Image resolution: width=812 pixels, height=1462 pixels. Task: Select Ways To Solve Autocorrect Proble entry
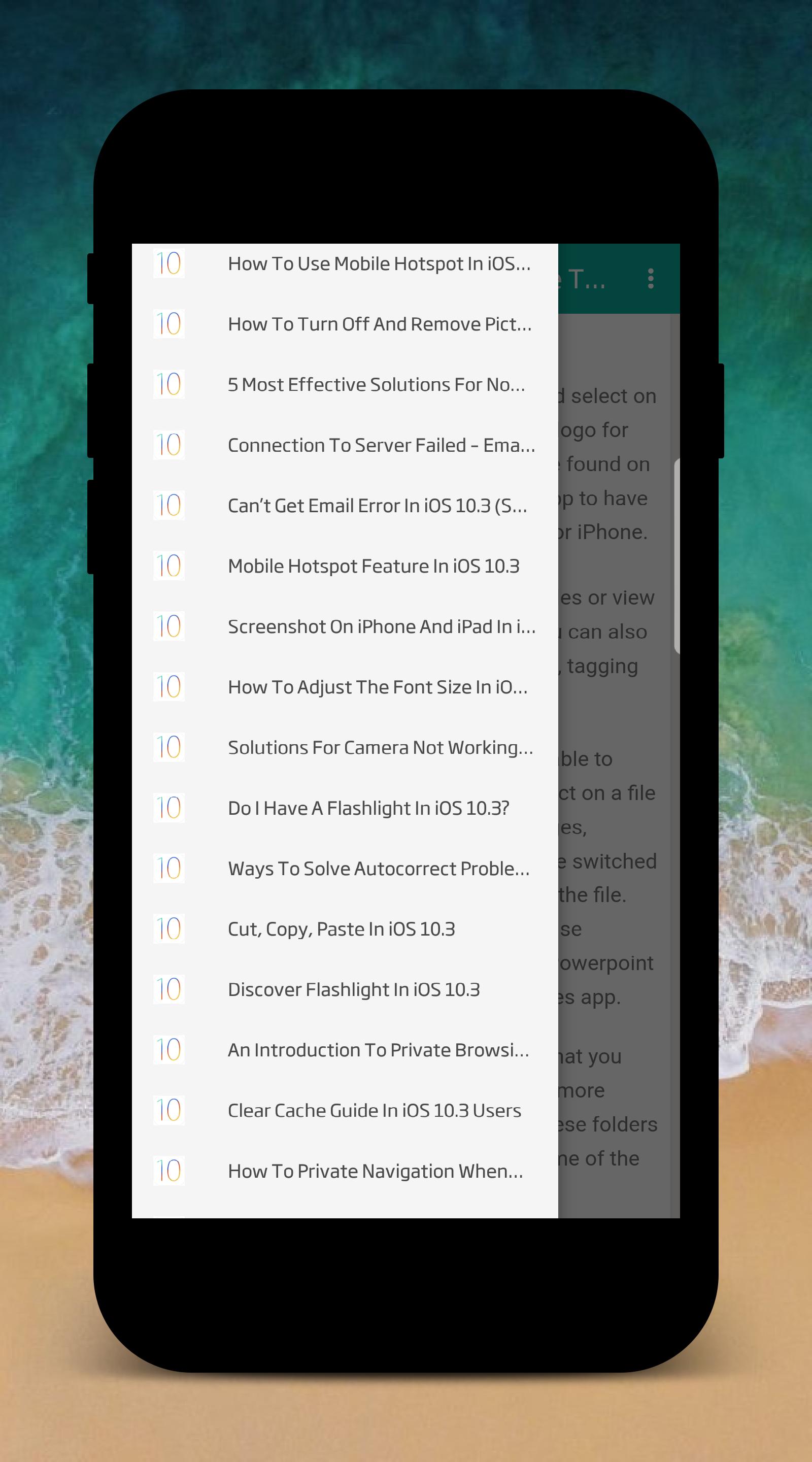coord(345,869)
